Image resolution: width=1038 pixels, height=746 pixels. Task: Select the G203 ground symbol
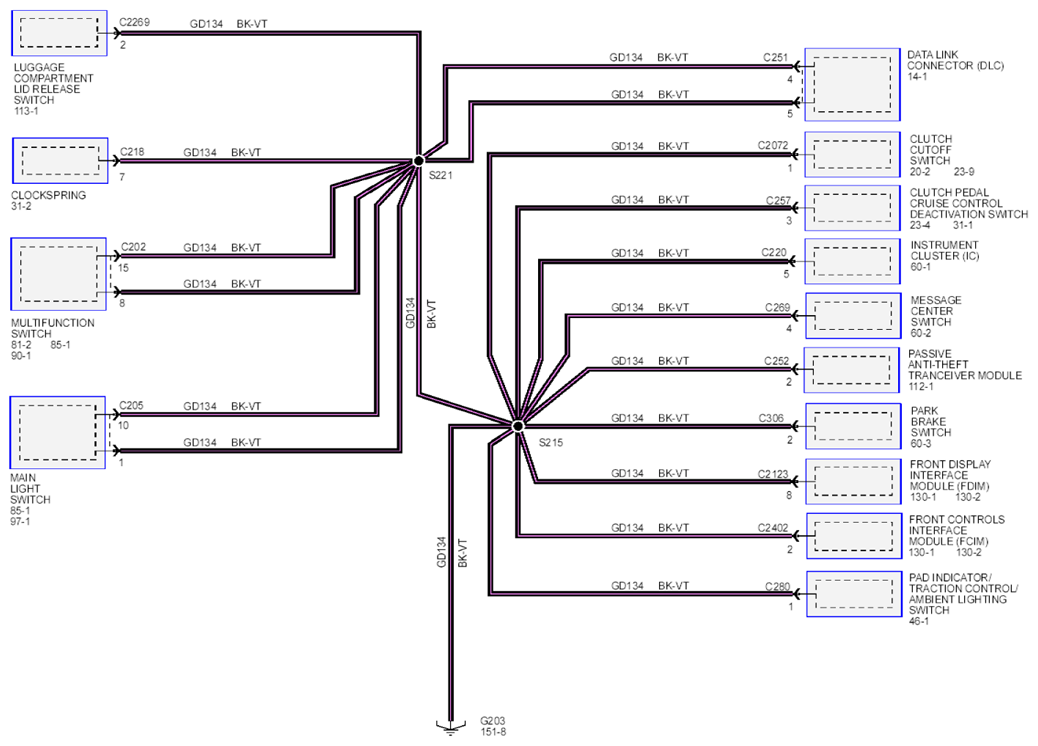coord(450,727)
